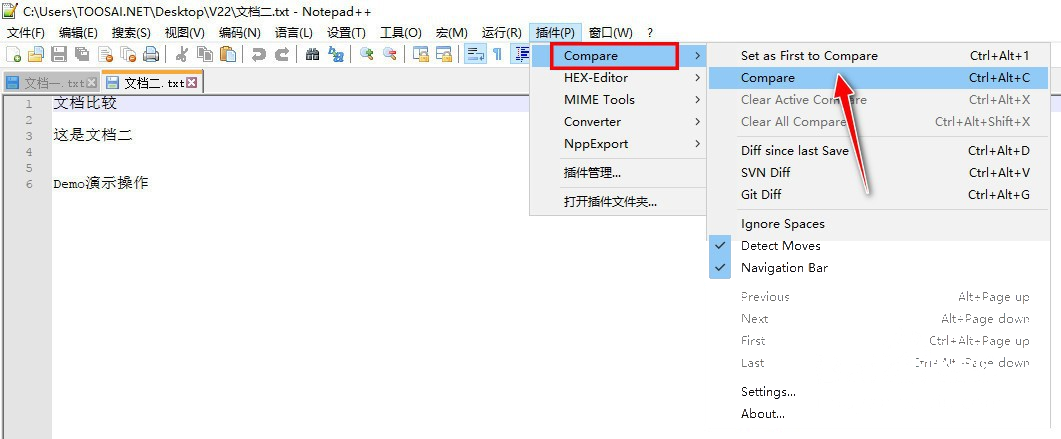Click the text 这是文档二
Image resolution: width=1061 pixels, height=439 pixels.
point(93,135)
